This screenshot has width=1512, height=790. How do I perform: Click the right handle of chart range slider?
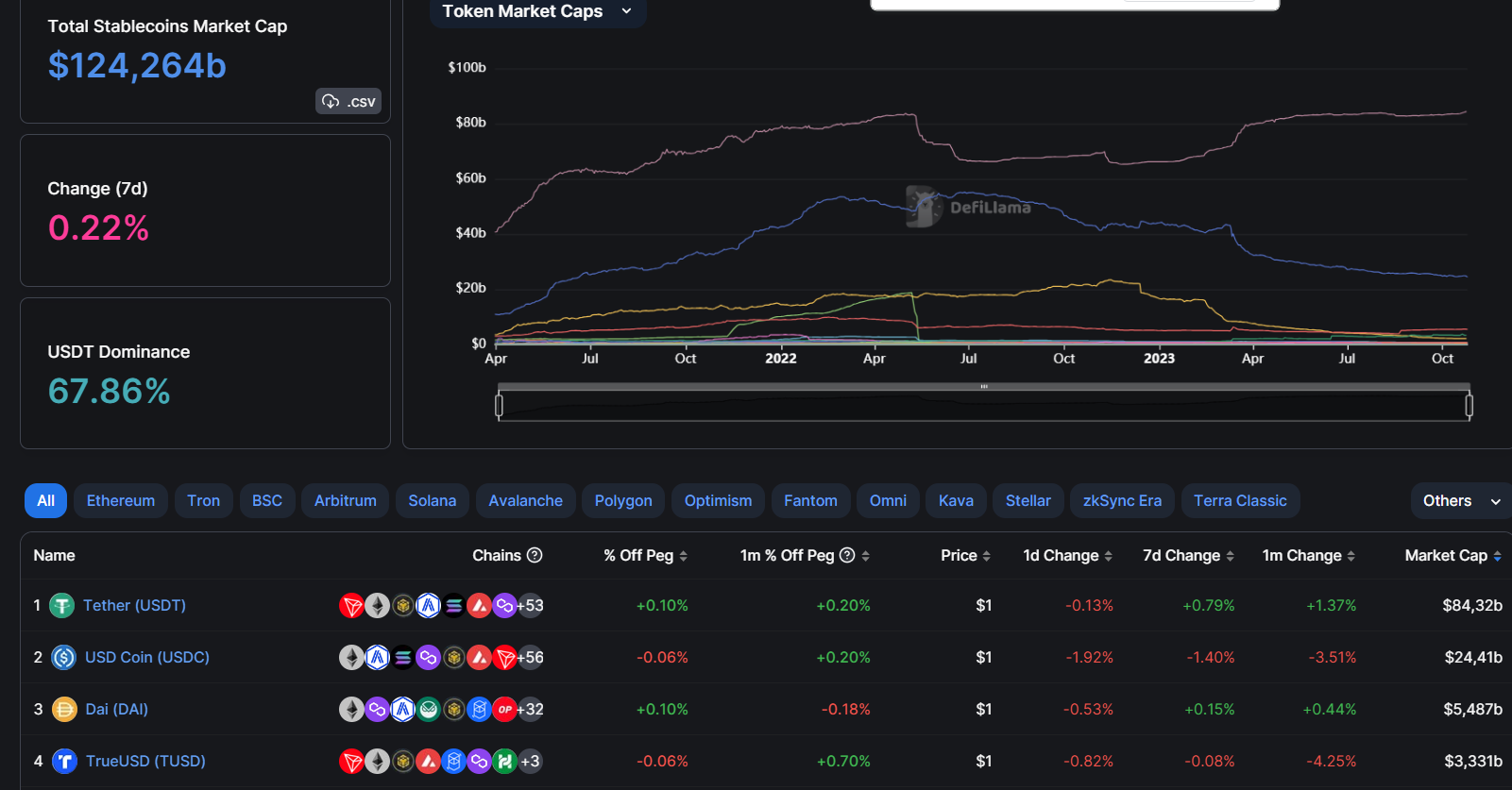1469,406
